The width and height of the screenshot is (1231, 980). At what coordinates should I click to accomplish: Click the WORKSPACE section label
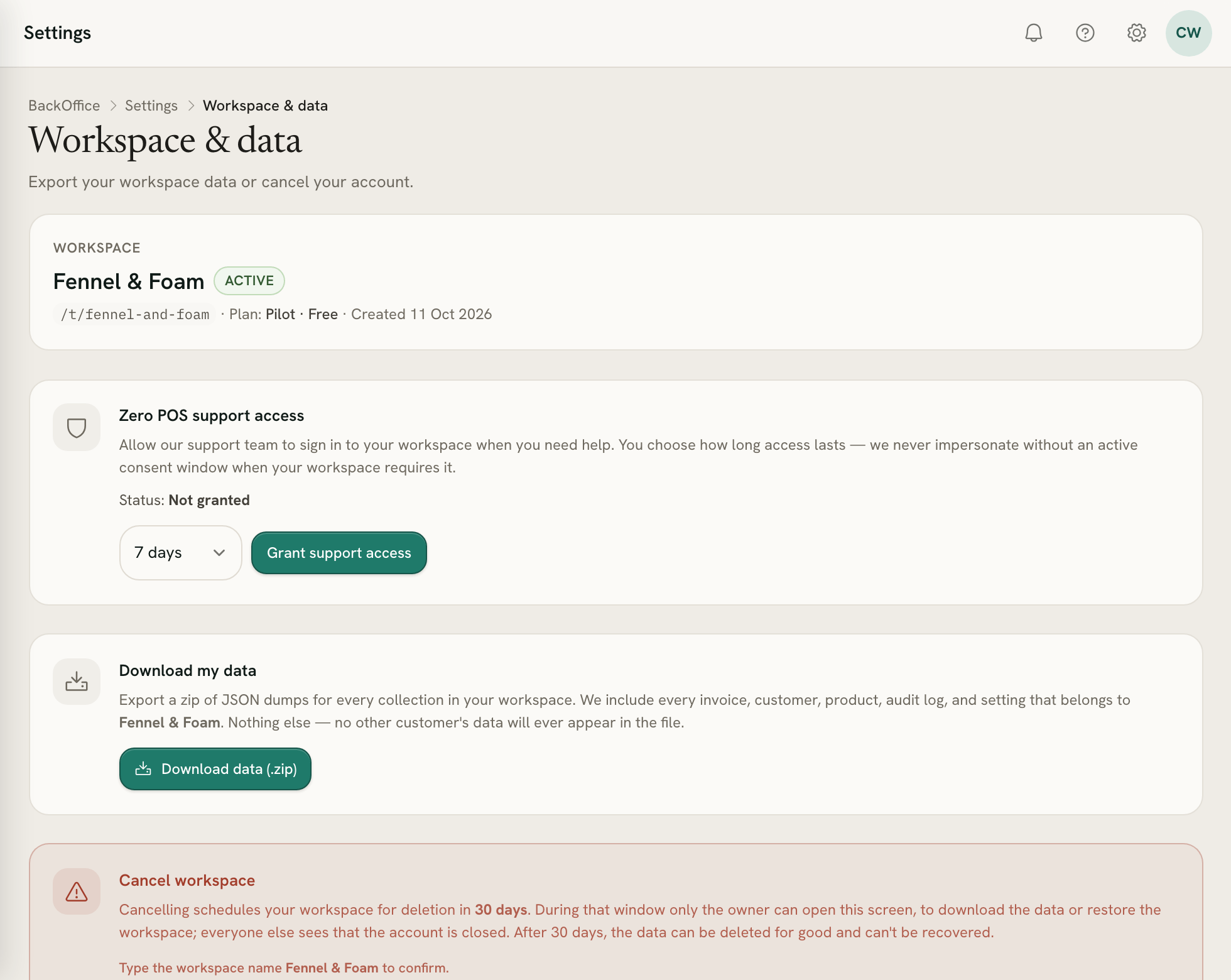click(97, 248)
